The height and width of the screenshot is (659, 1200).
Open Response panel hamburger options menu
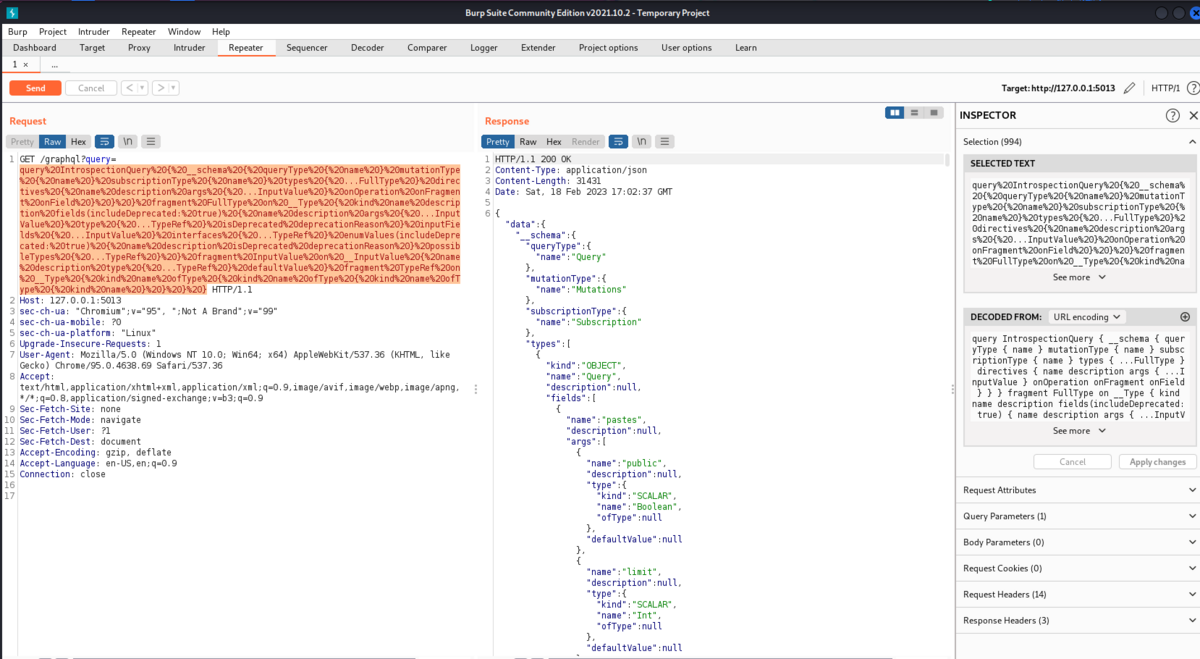click(665, 142)
